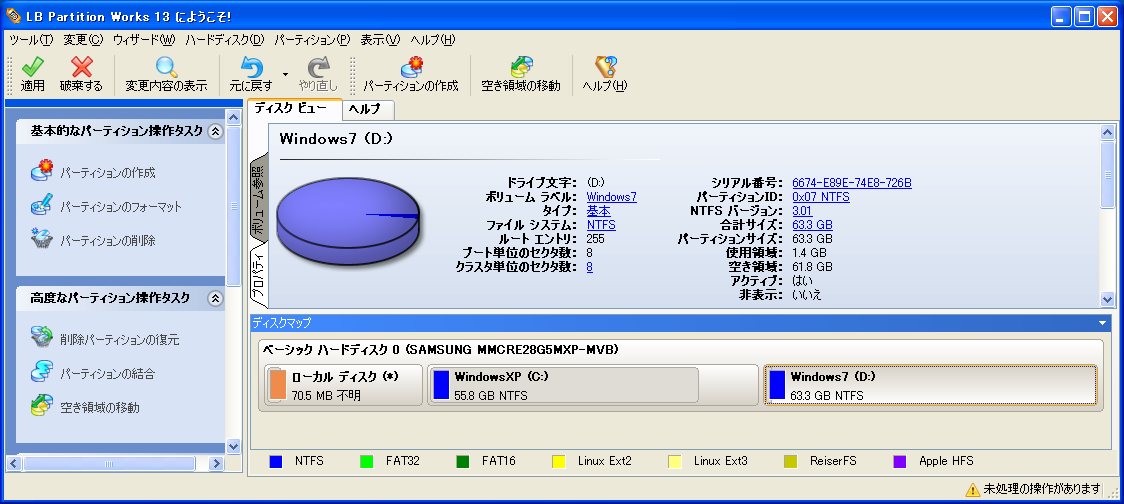Select the プロパティ vertical tab
Image resolution: width=1124 pixels, height=504 pixels.
[x=257, y=275]
